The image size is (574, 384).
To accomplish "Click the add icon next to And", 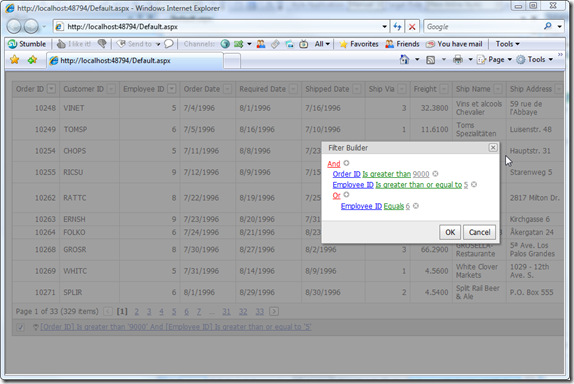I will click(346, 163).
